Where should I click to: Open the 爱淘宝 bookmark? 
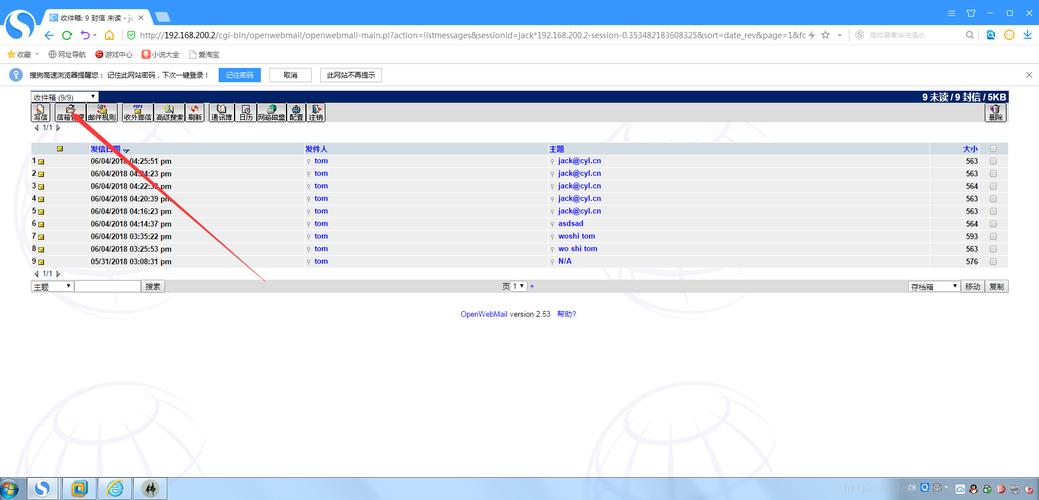click(x=204, y=54)
